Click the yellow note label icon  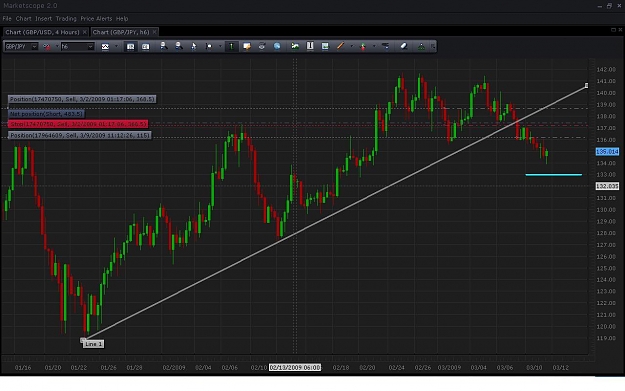247,46
